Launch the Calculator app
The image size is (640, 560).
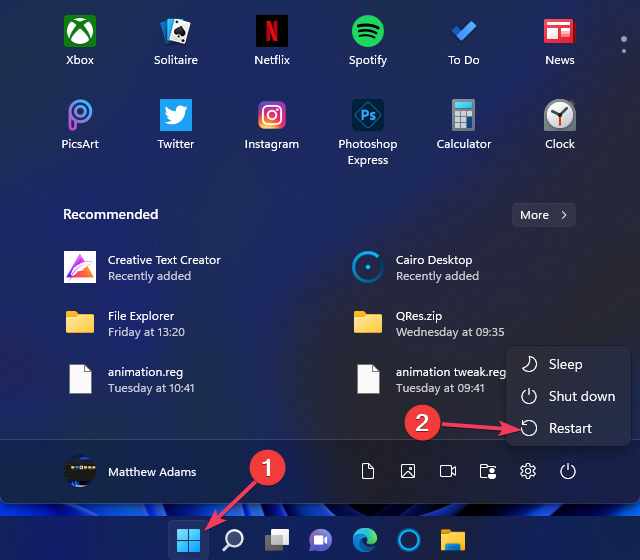click(464, 124)
